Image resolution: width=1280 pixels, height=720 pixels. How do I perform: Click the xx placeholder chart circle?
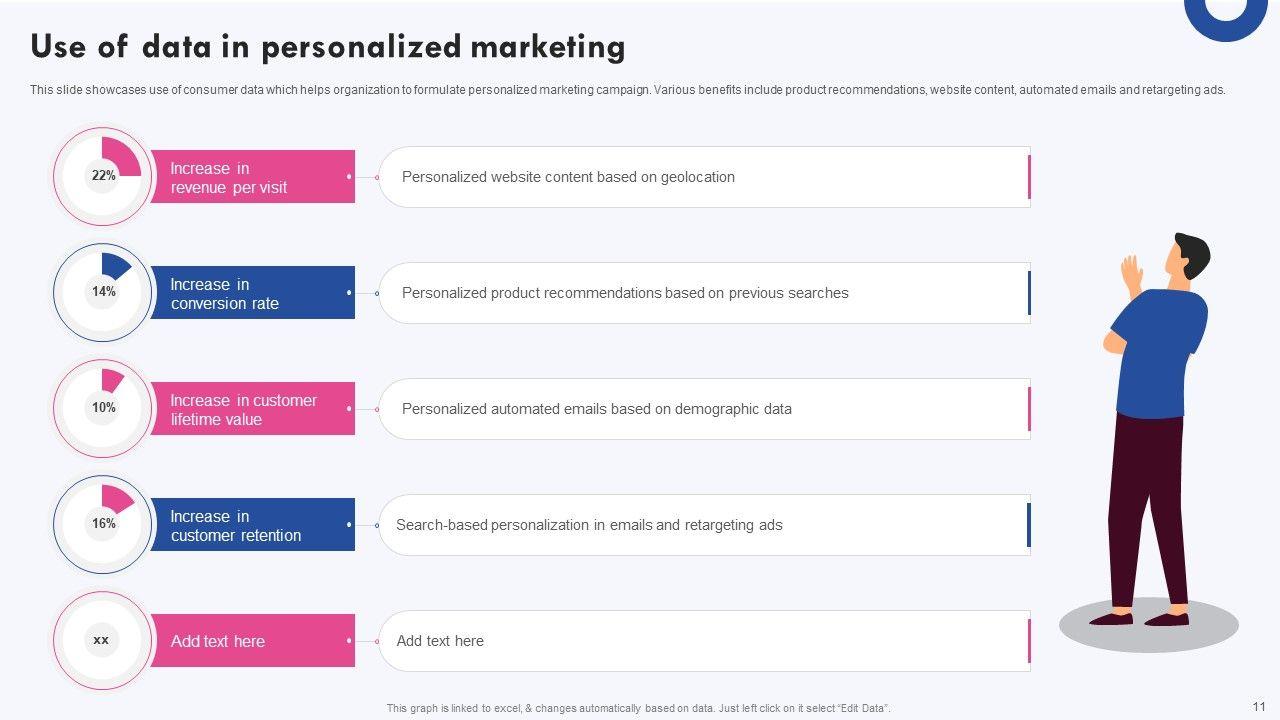point(102,640)
